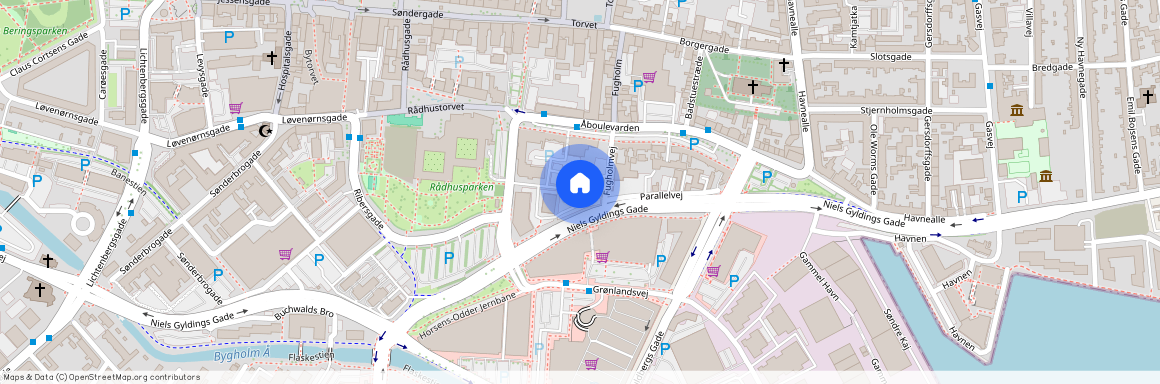Select the Søndergade street label
This screenshot has height=384, width=1160.
point(419,14)
